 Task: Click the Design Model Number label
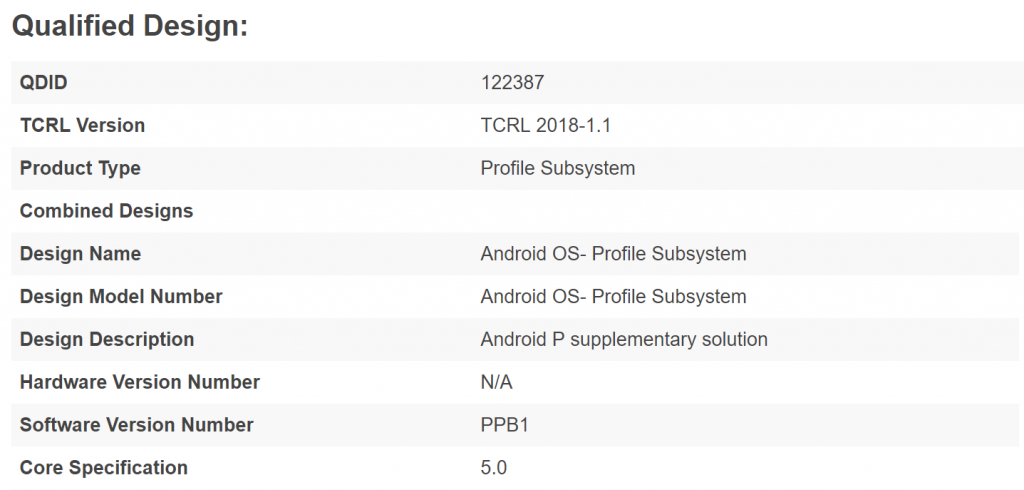(x=121, y=297)
